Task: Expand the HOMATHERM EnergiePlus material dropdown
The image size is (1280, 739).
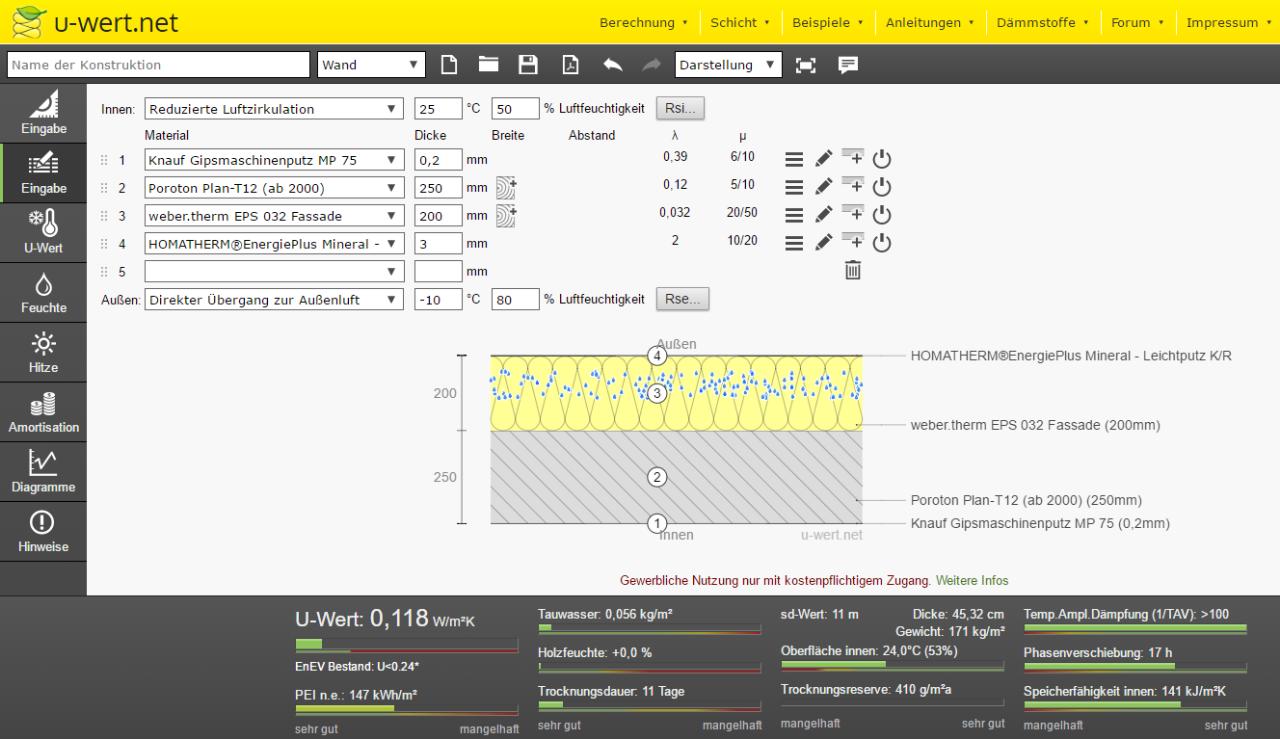Action: click(274, 243)
